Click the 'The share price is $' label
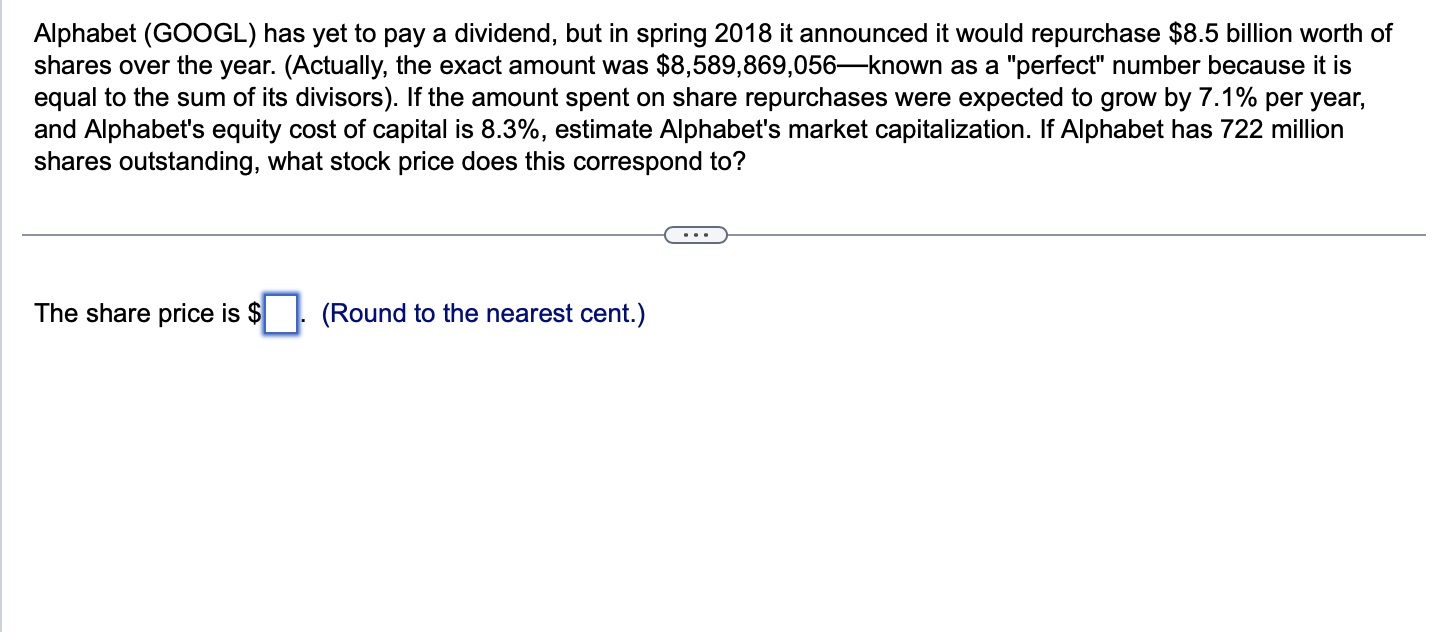The height and width of the screenshot is (632, 1436). [144, 313]
